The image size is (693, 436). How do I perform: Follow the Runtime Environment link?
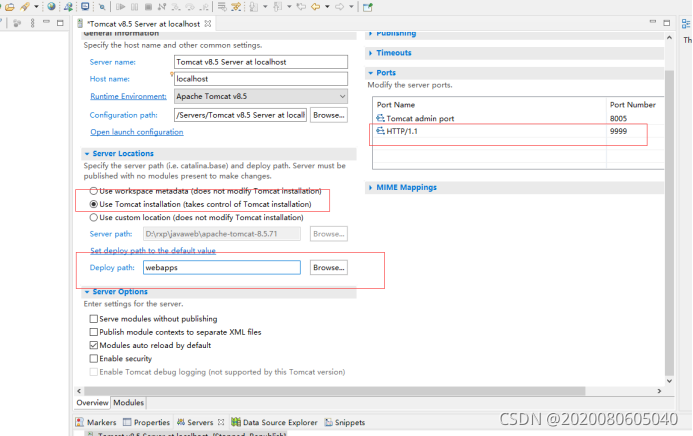tap(128, 96)
